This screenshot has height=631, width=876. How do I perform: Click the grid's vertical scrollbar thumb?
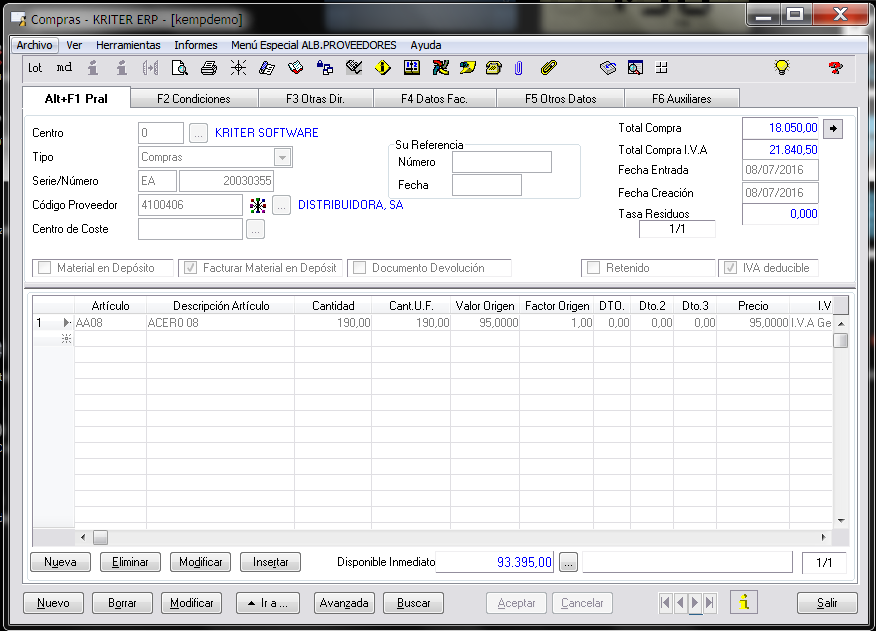(x=840, y=340)
